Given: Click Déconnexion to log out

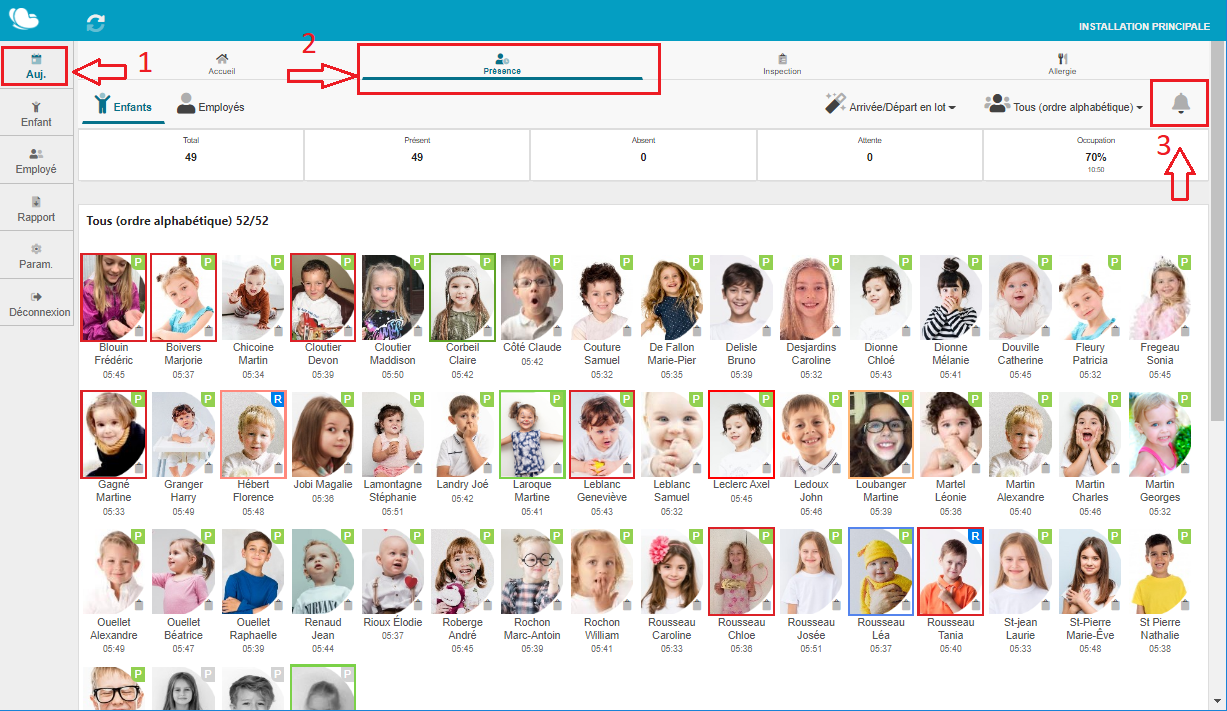Looking at the screenshot, I should coord(36,303).
